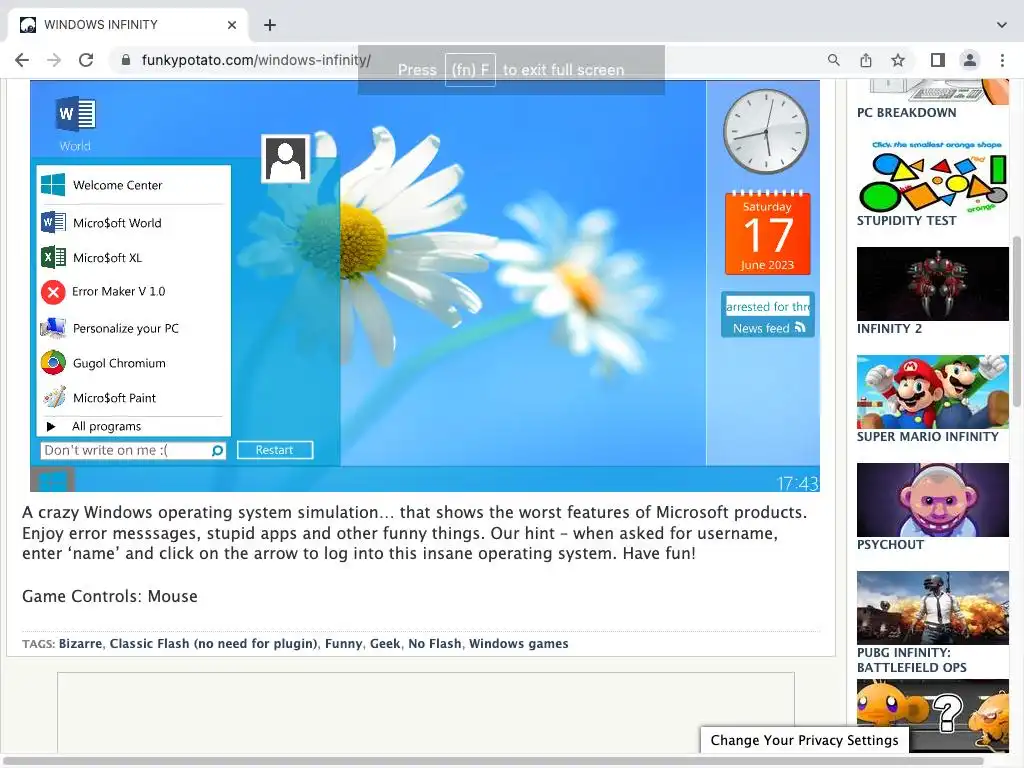The width and height of the screenshot is (1024, 768).
Task: Click the Geek tag link
Action: tap(385, 643)
